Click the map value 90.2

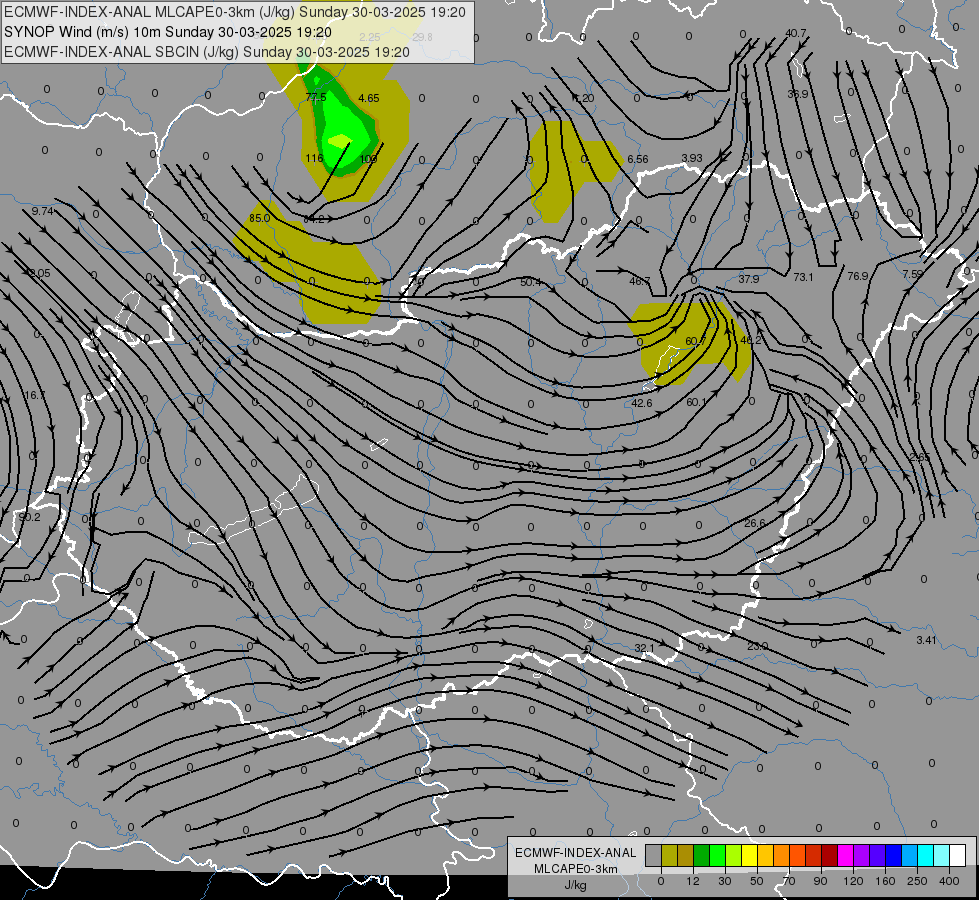29,517
